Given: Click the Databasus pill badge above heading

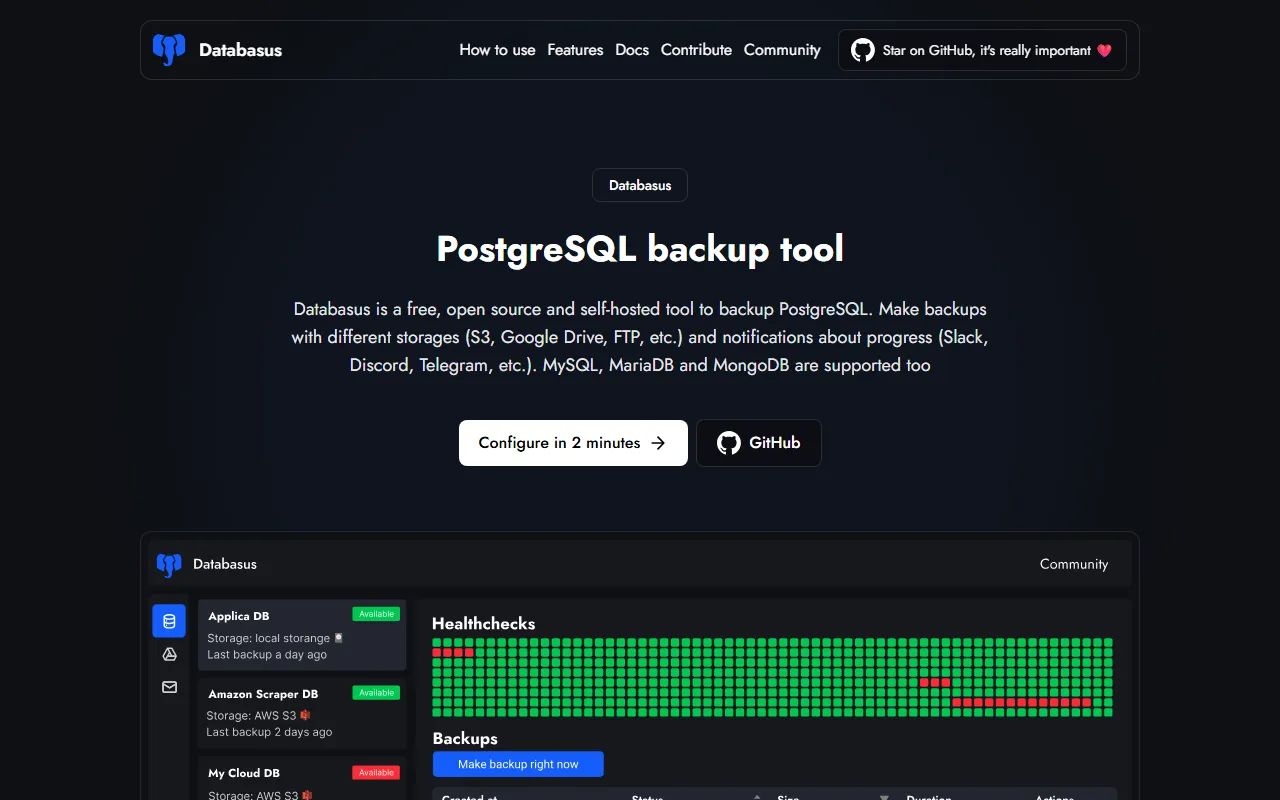Looking at the screenshot, I should pos(640,185).
